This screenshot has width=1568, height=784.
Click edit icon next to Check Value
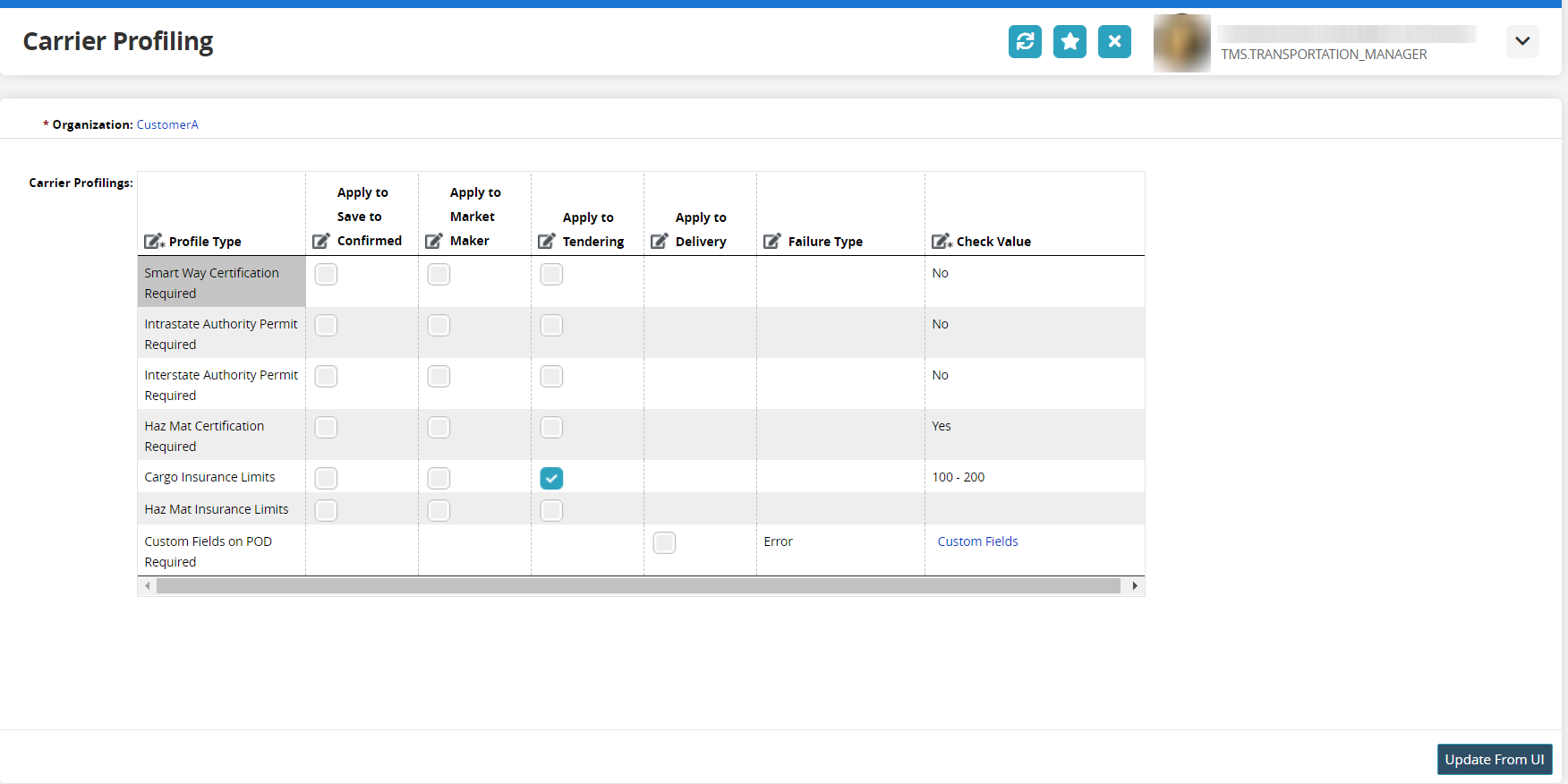pyautogui.click(x=942, y=242)
